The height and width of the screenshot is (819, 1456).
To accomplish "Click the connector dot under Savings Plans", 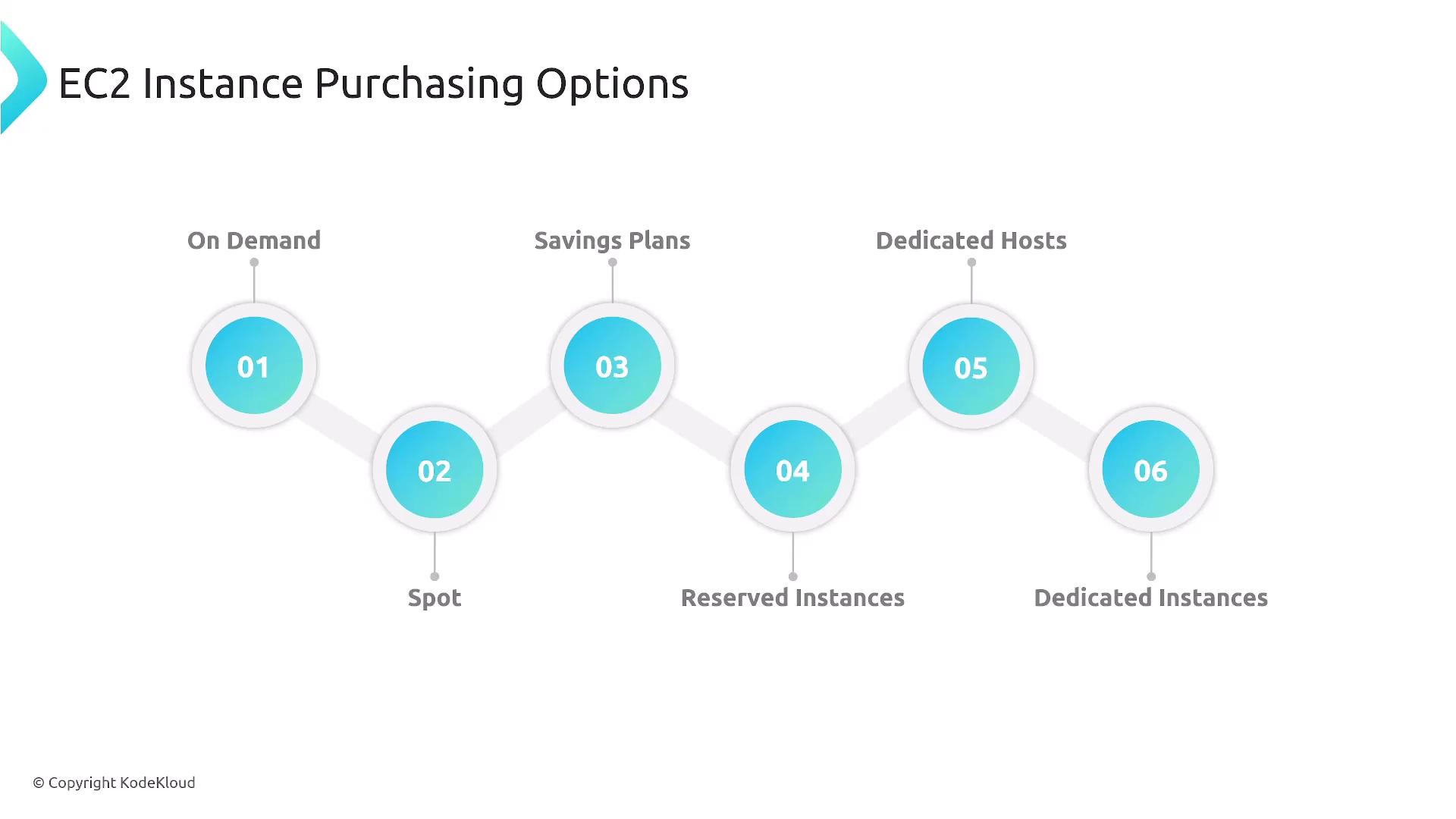I will [x=613, y=262].
